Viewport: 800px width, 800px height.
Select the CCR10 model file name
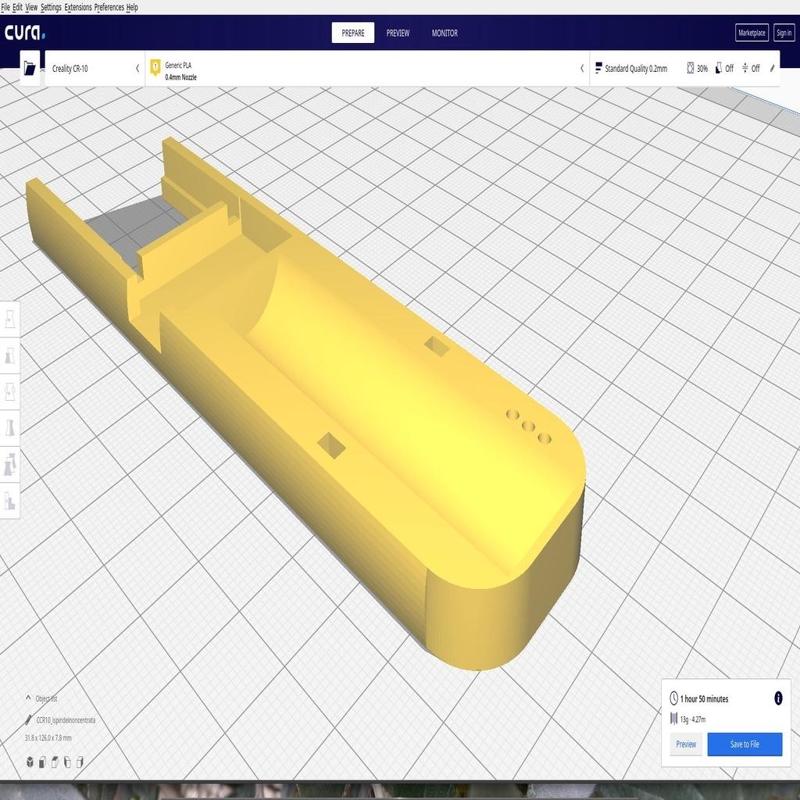66,720
